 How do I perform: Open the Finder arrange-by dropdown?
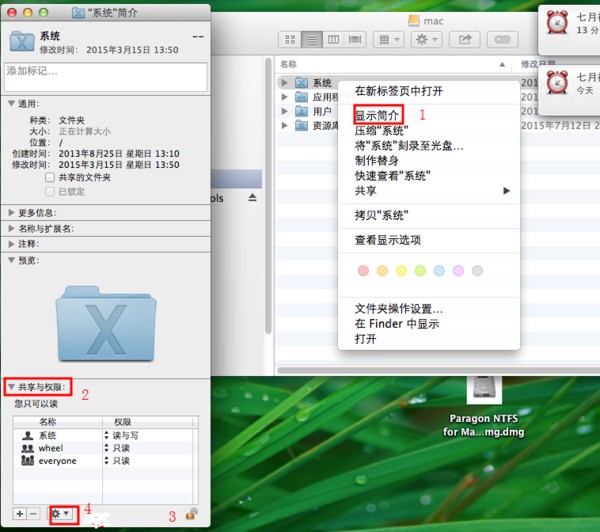tap(389, 39)
